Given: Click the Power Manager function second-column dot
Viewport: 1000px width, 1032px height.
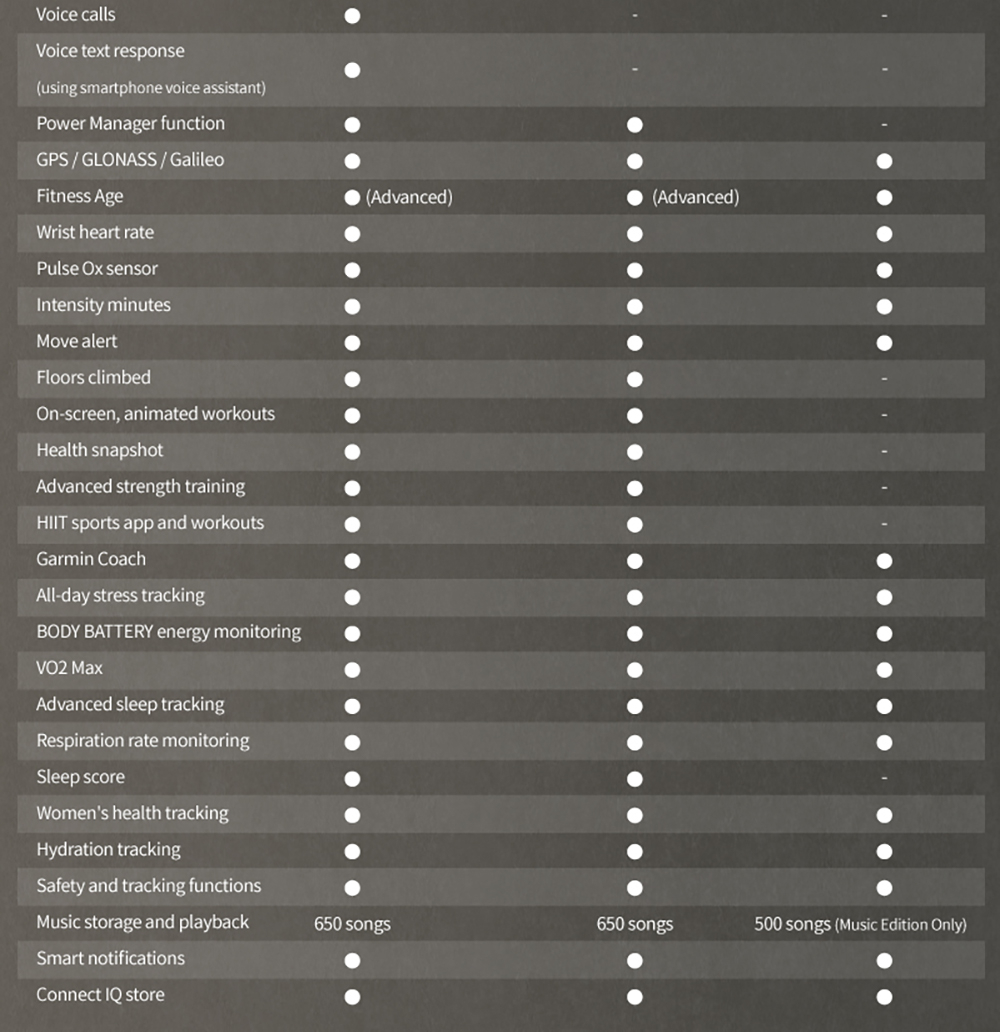Looking at the screenshot, I should (x=635, y=125).
